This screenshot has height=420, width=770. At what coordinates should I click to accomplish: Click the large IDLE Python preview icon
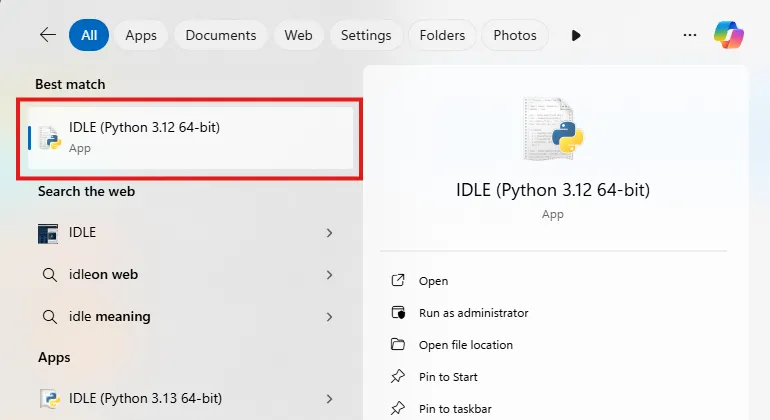[553, 129]
